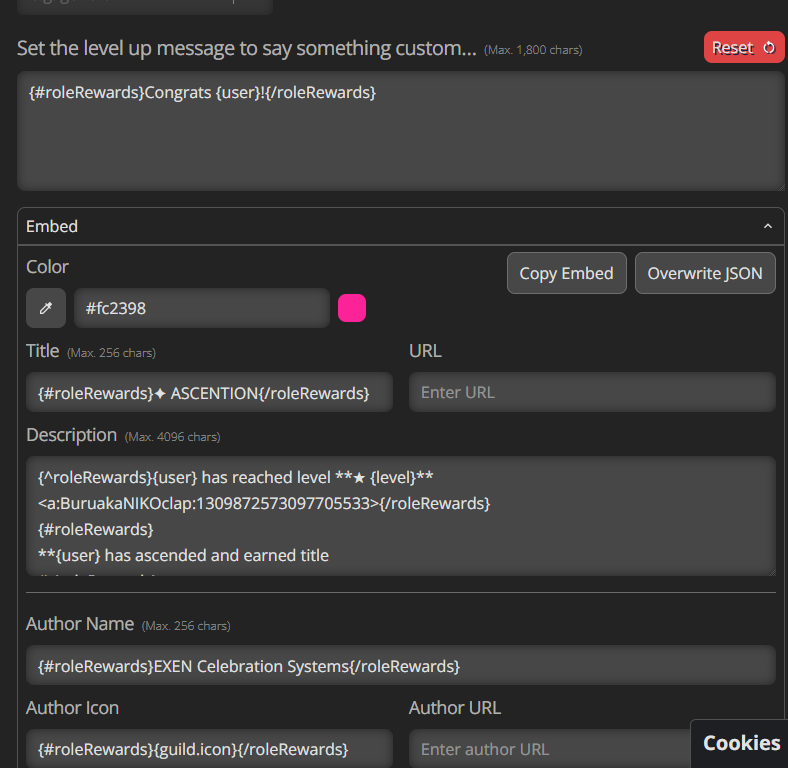Click the embed Description textarea
This screenshot has width=788, height=768.
401,516
